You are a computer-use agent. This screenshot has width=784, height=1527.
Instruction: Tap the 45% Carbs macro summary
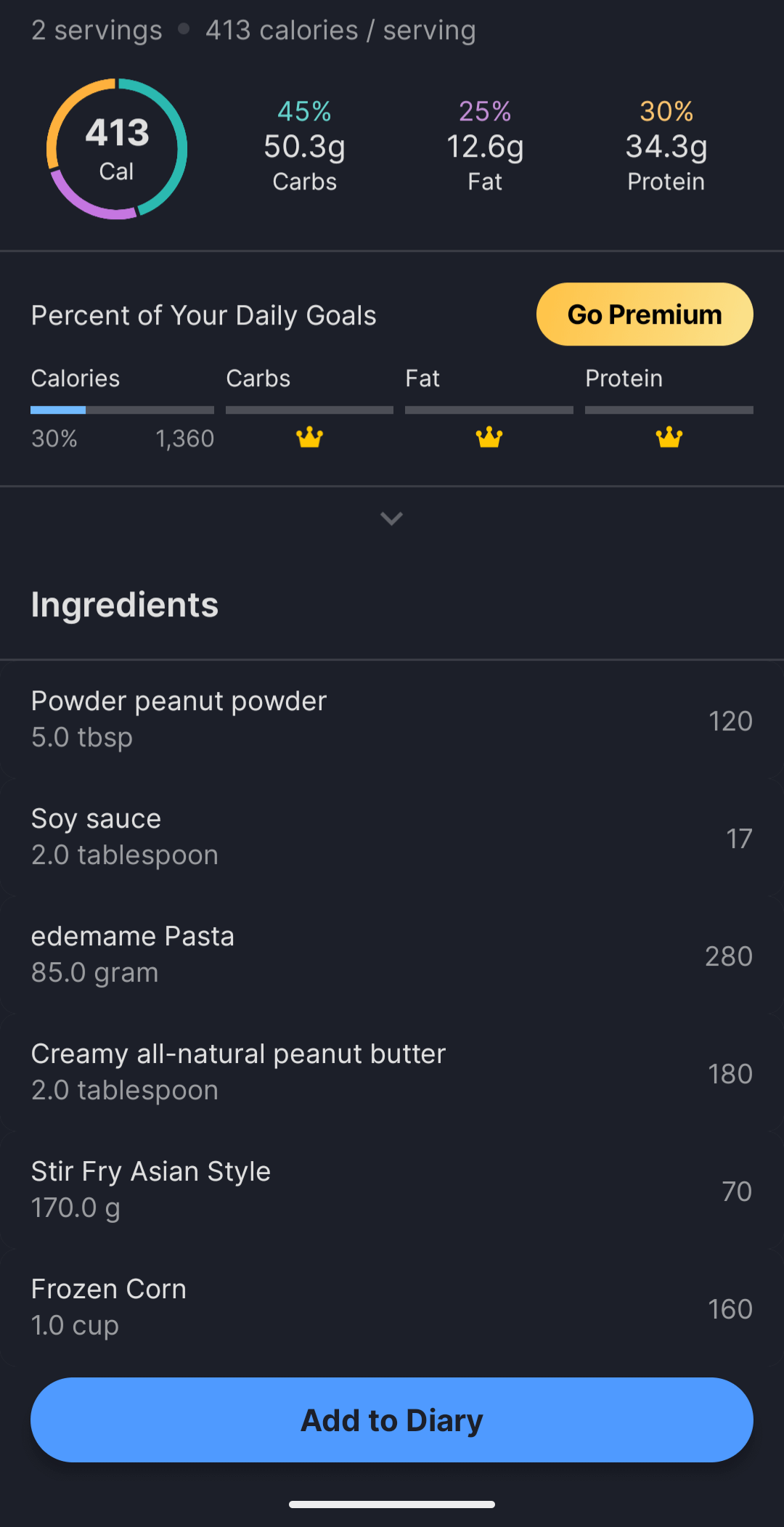coord(304,146)
